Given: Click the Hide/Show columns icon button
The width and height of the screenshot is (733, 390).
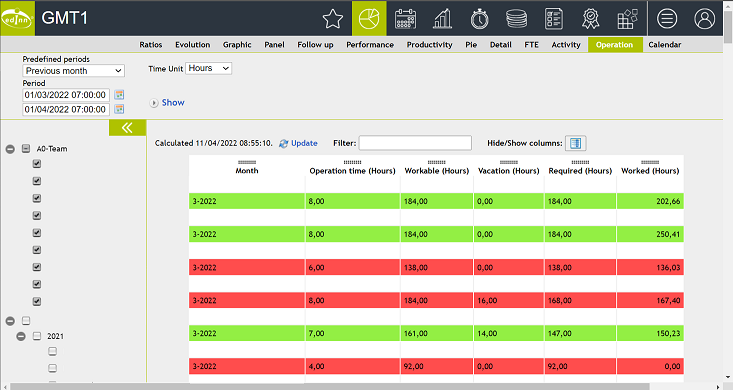Looking at the screenshot, I should point(575,143).
